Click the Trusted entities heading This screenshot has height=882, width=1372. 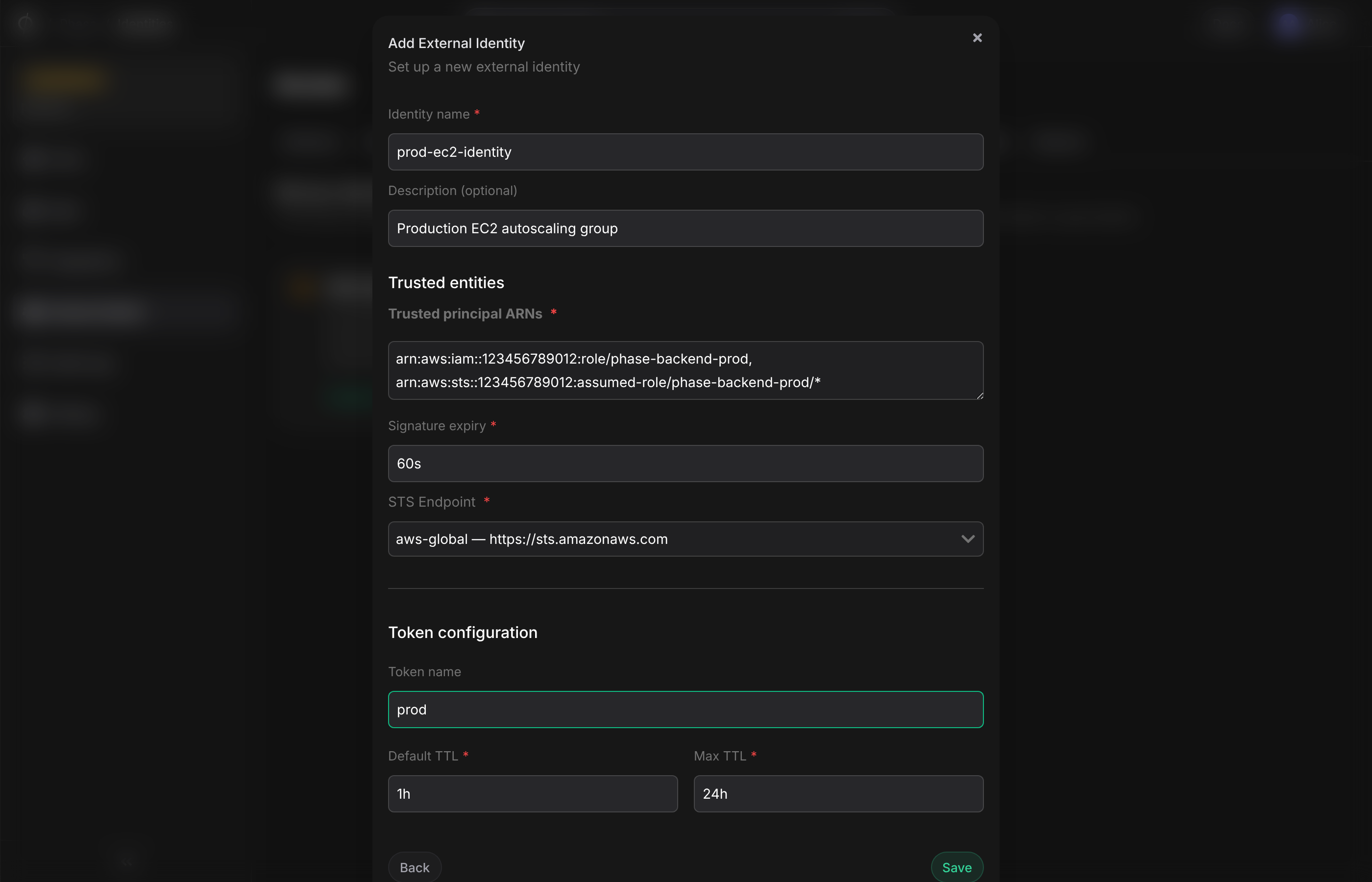click(x=446, y=283)
